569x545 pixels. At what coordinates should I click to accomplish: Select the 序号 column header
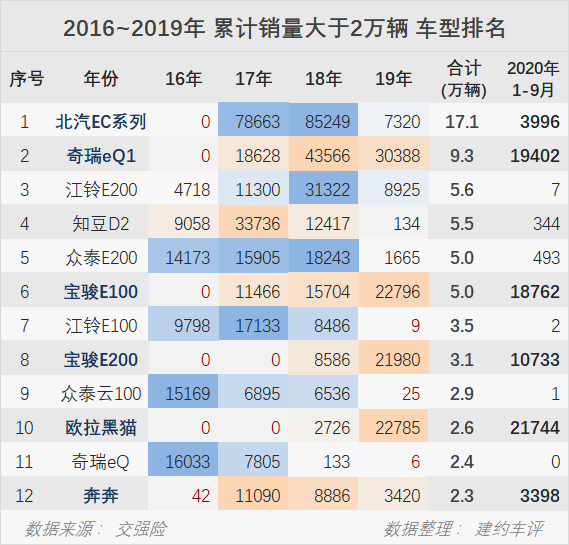(26, 79)
